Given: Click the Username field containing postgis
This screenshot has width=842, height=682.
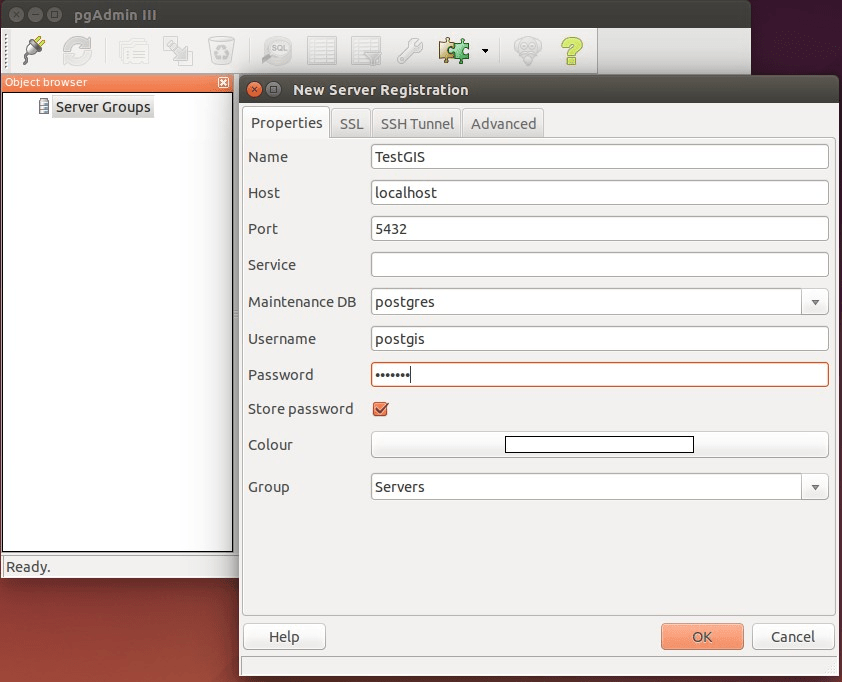Looking at the screenshot, I should [x=599, y=339].
